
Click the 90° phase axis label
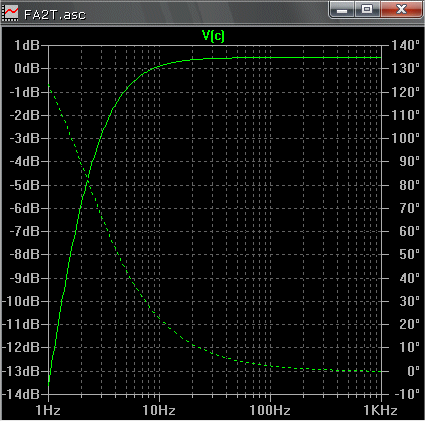point(410,162)
